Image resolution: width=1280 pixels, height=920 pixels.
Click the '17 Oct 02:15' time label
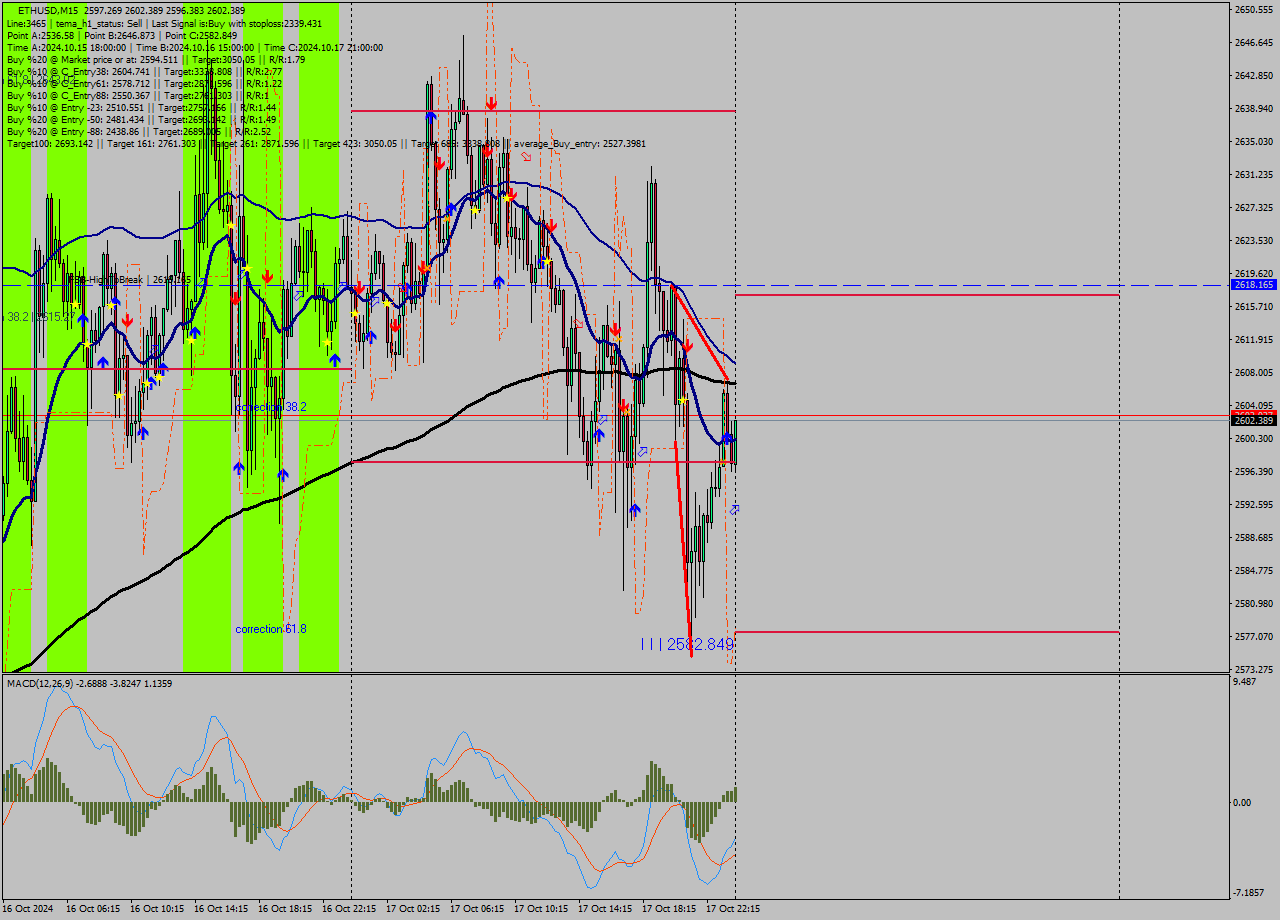[x=413, y=909]
